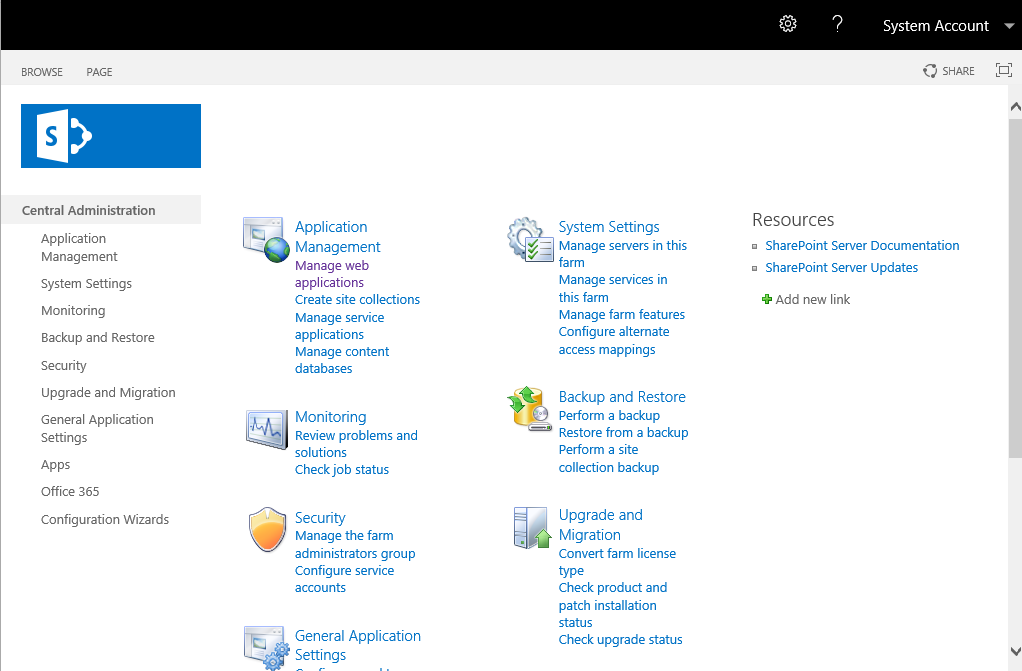Click the System Settings gear checklist icon
Image resolution: width=1022 pixels, height=671 pixels.
tap(530, 239)
